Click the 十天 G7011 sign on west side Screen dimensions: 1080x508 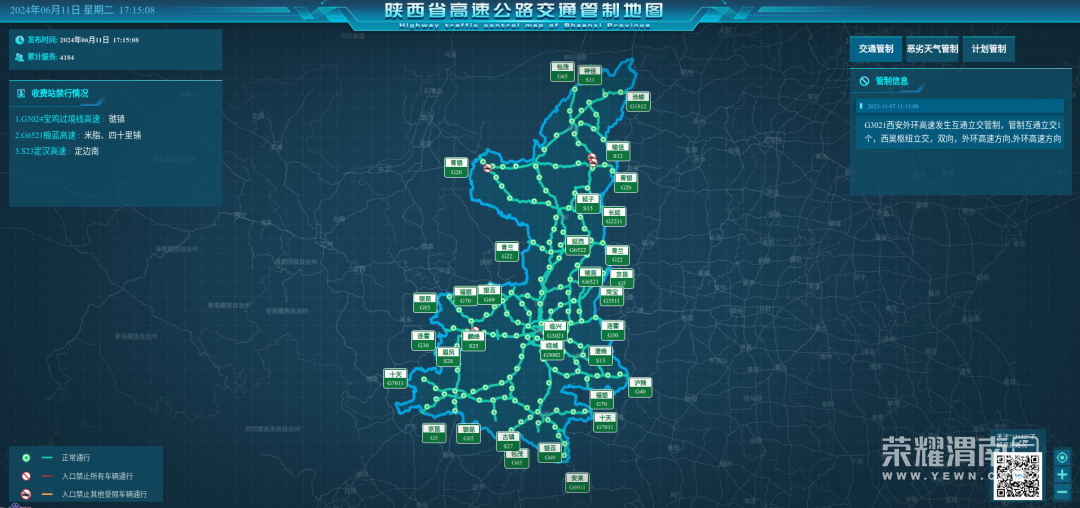pos(395,378)
